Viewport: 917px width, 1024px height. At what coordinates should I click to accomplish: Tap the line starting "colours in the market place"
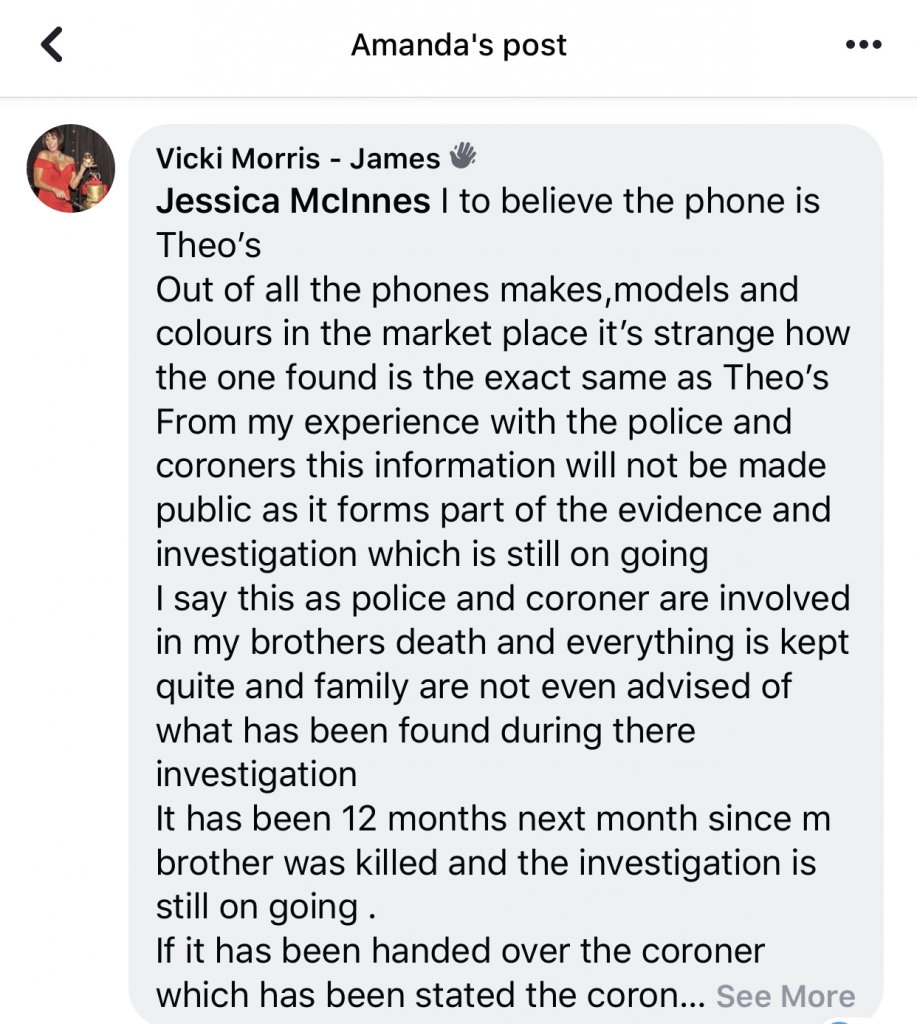[502, 333]
